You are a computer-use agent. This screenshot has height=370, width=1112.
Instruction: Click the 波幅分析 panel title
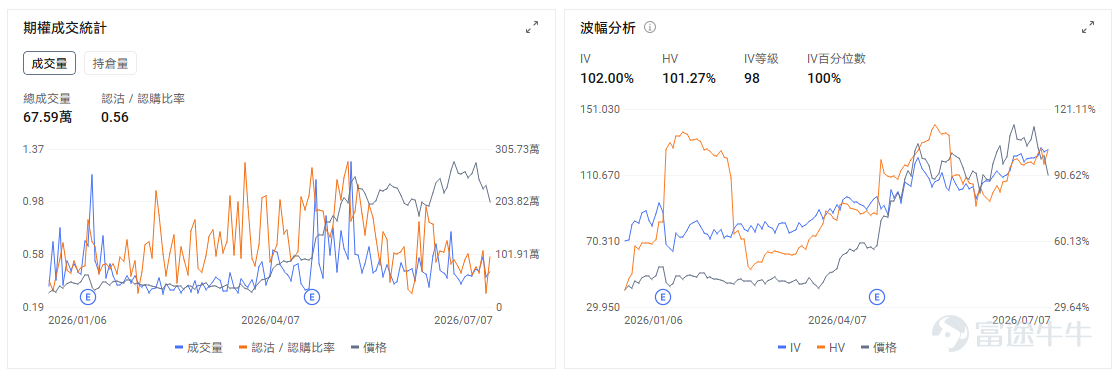[607, 28]
